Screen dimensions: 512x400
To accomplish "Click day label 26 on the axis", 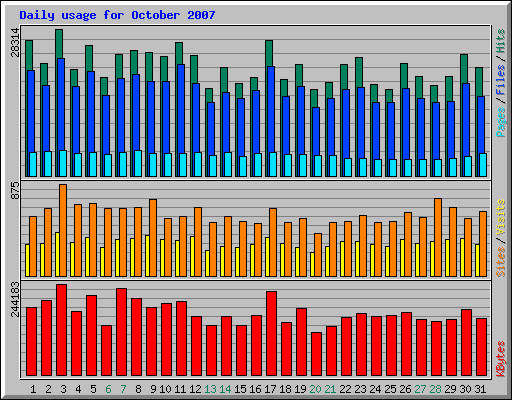I will point(405,389).
